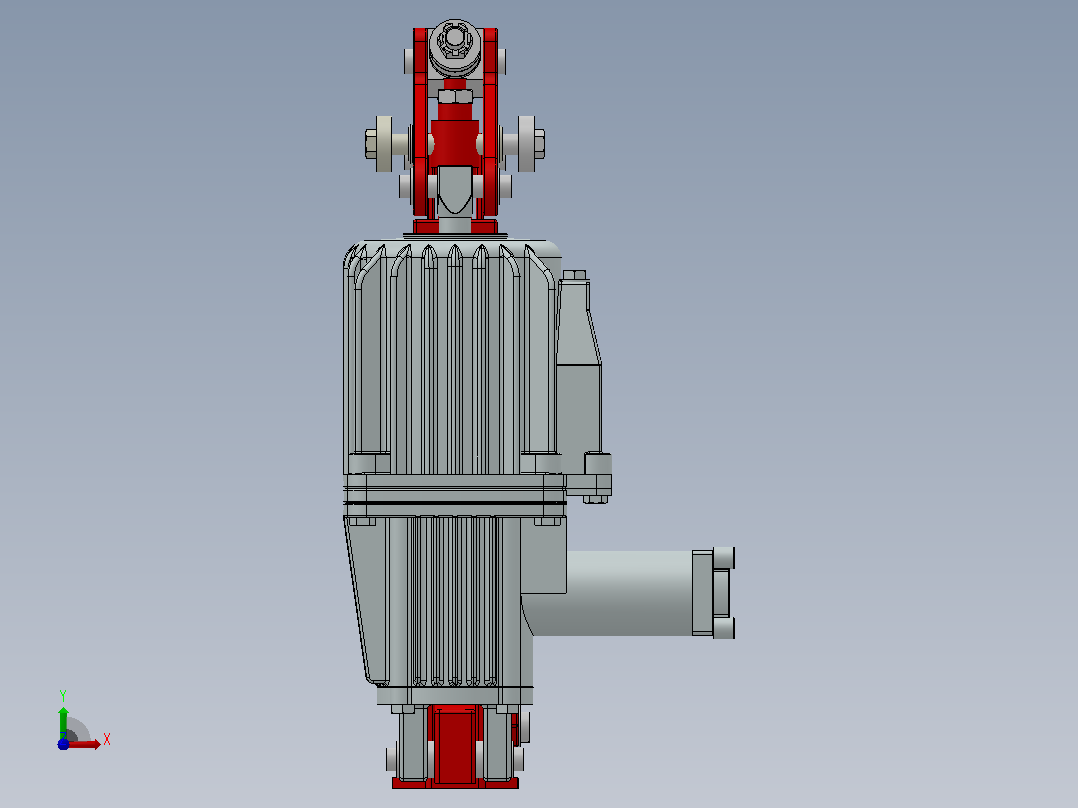Select the left large round washer on pin
The width and height of the screenshot is (1078, 808).
(x=384, y=144)
